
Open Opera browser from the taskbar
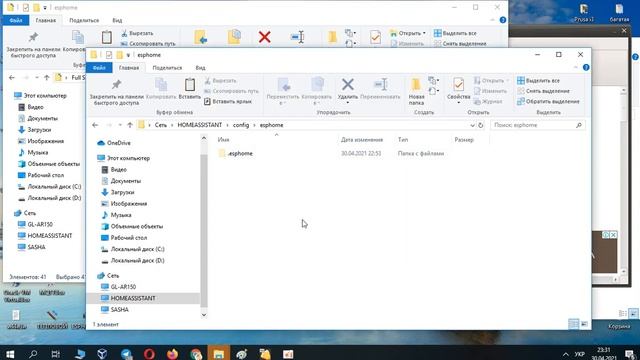[x=149, y=354]
